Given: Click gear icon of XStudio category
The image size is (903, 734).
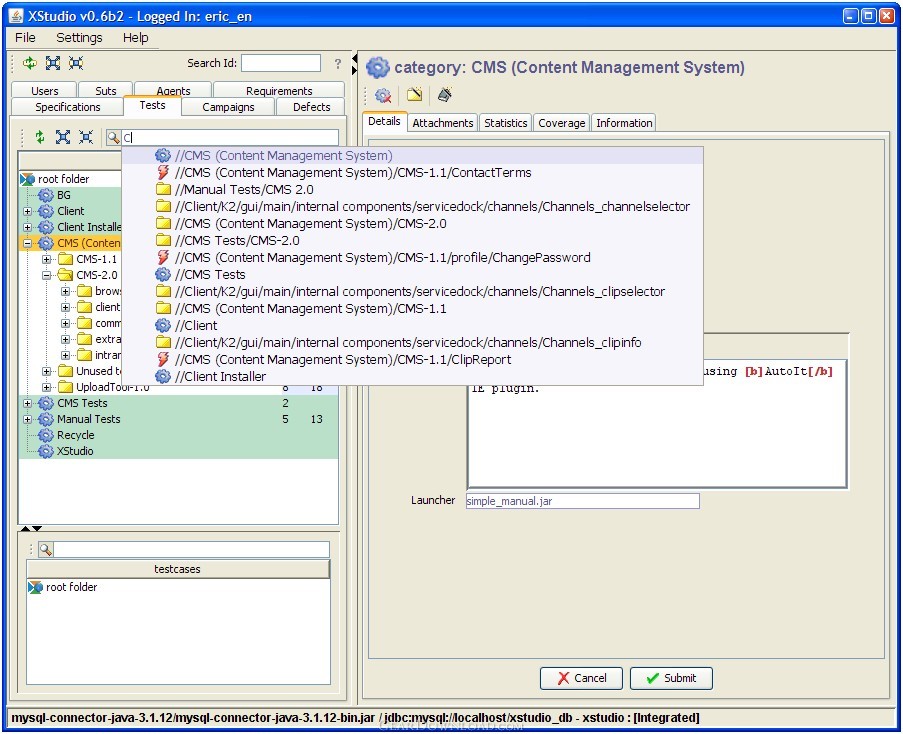Looking at the screenshot, I should (45, 451).
